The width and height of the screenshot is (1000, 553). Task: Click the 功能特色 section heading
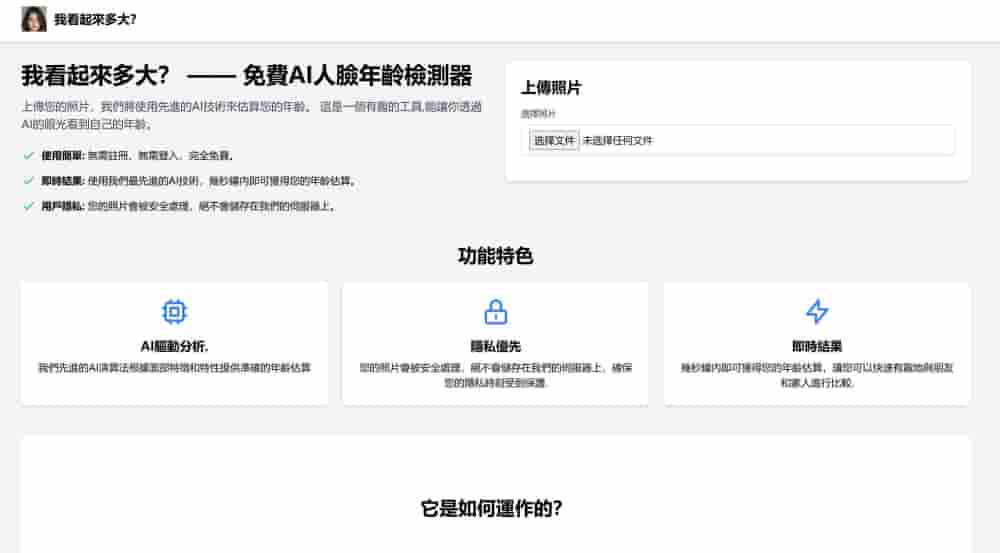coord(496,256)
